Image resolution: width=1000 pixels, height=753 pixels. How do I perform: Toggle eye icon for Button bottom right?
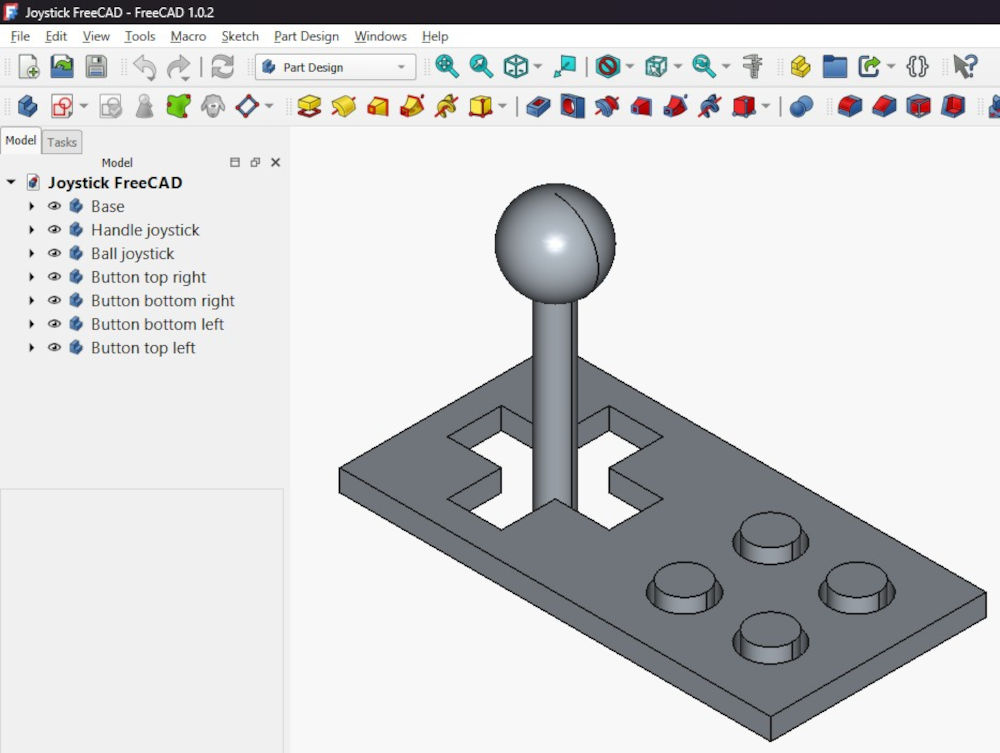click(x=54, y=300)
